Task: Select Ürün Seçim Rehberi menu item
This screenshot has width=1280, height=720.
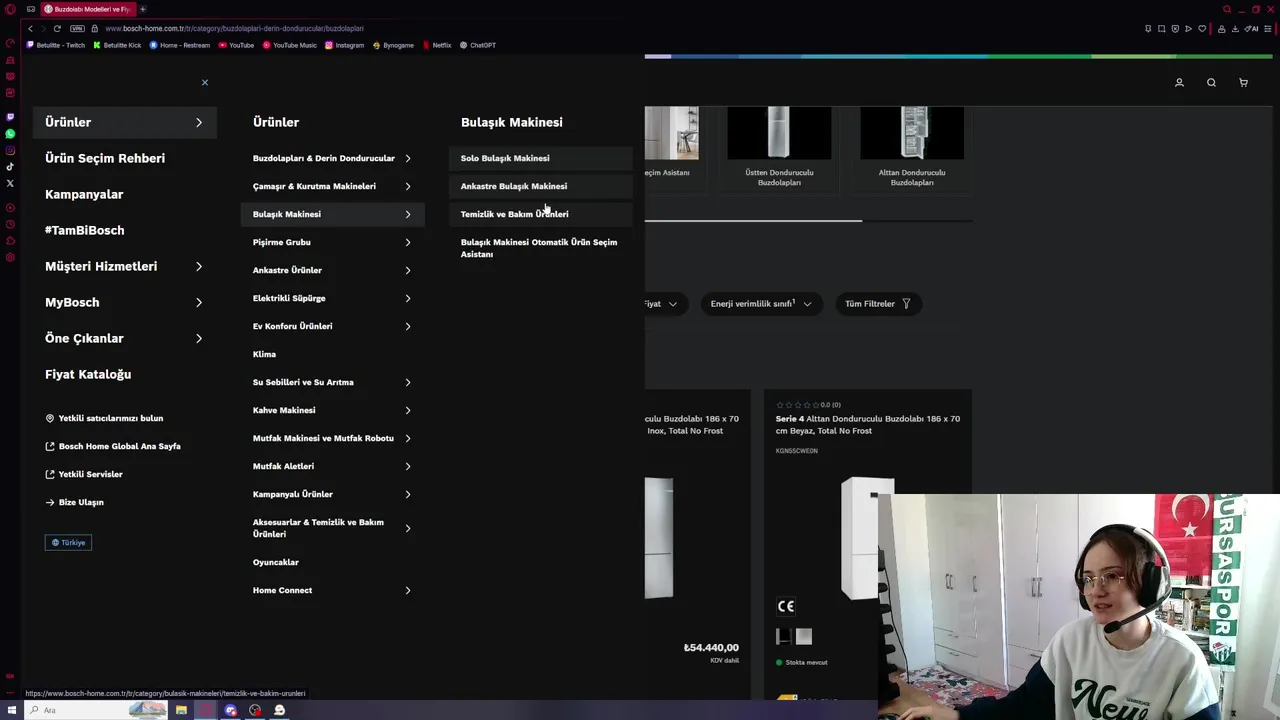Action: [105, 158]
